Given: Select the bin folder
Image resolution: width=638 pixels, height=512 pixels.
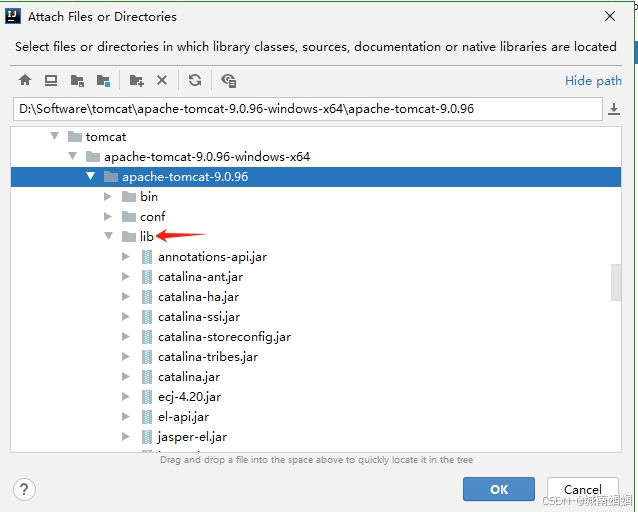Looking at the screenshot, I should pyautogui.click(x=316, y=197).
